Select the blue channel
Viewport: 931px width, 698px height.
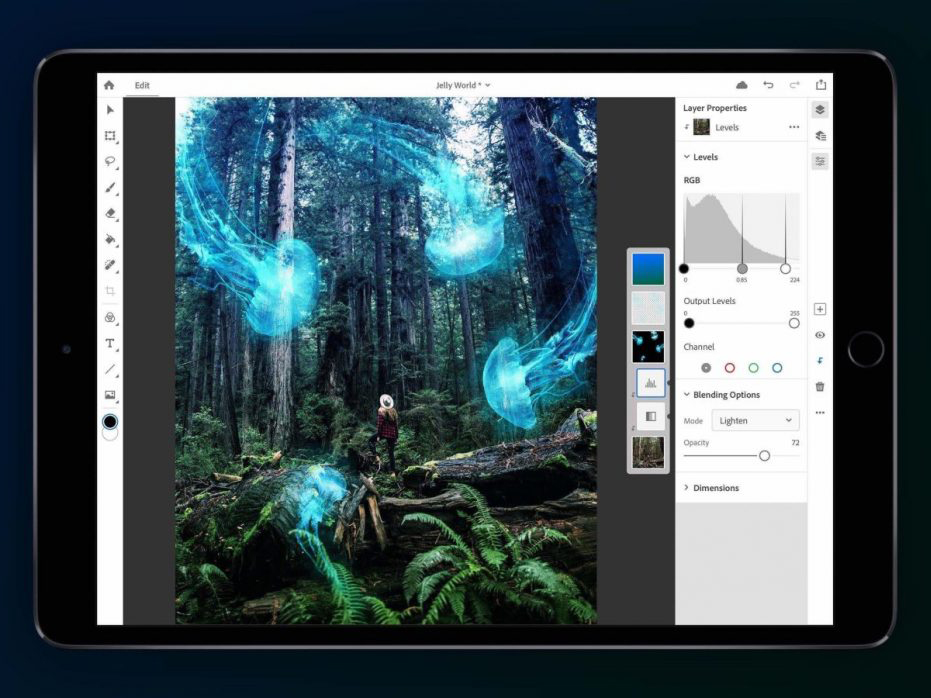coord(777,368)
